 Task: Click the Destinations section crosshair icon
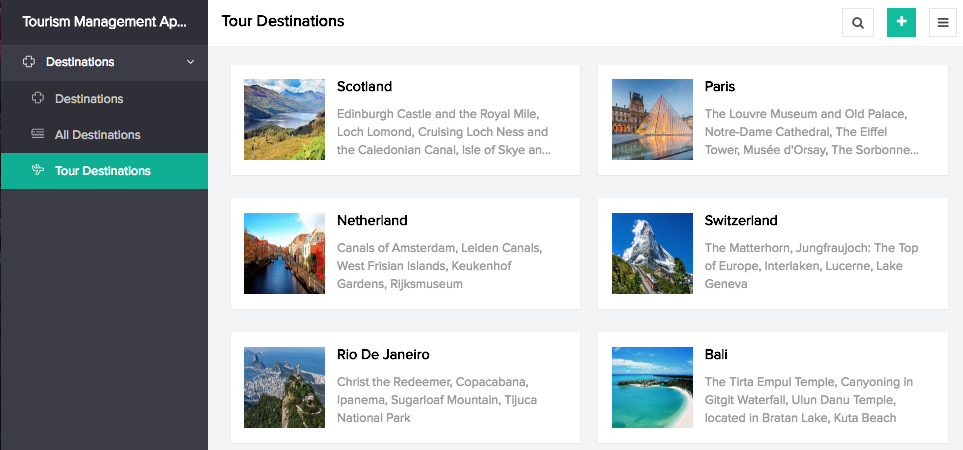[29, 62]
